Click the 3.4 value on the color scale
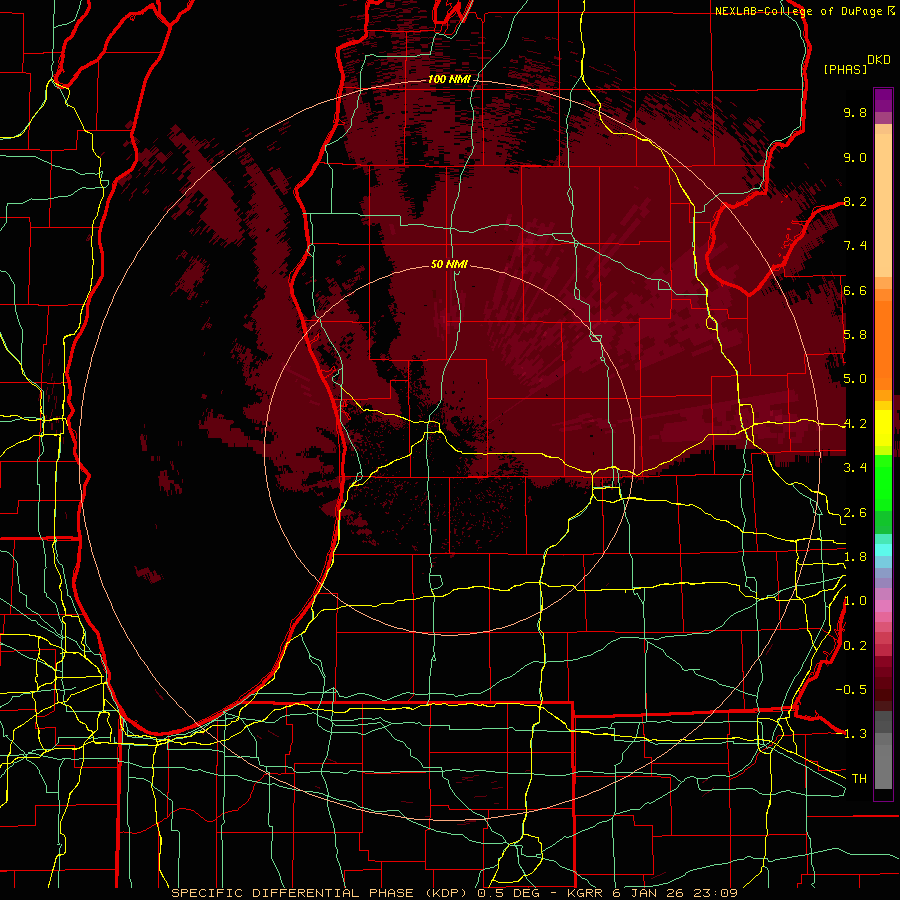 pos(855,467)
